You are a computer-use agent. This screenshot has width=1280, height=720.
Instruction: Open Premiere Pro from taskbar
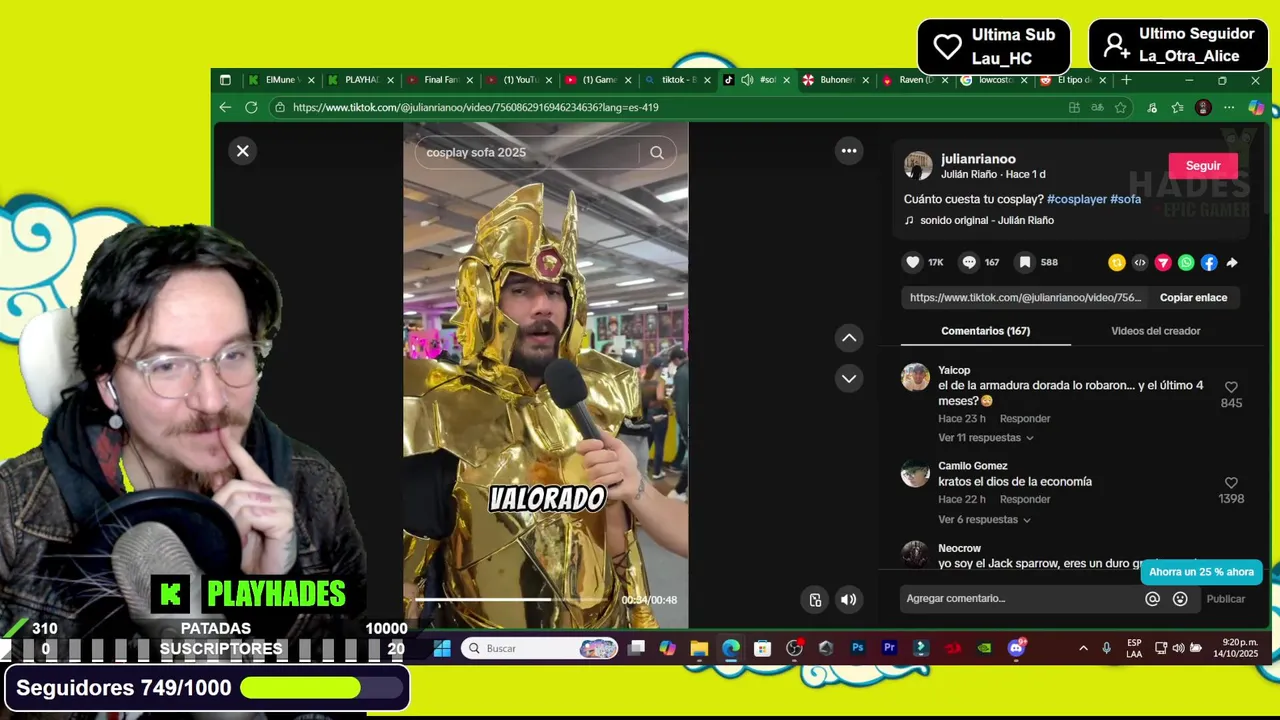889,648
